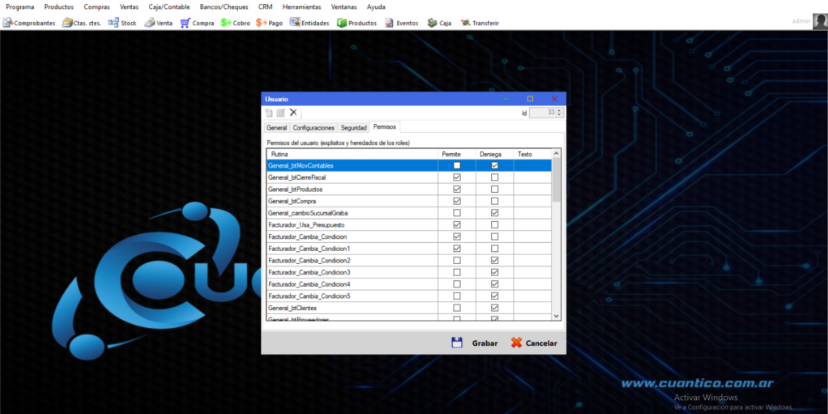The image size is (828, 414).
Task: Click the edit record icon in Usuario
Action: tap(281, 112)
